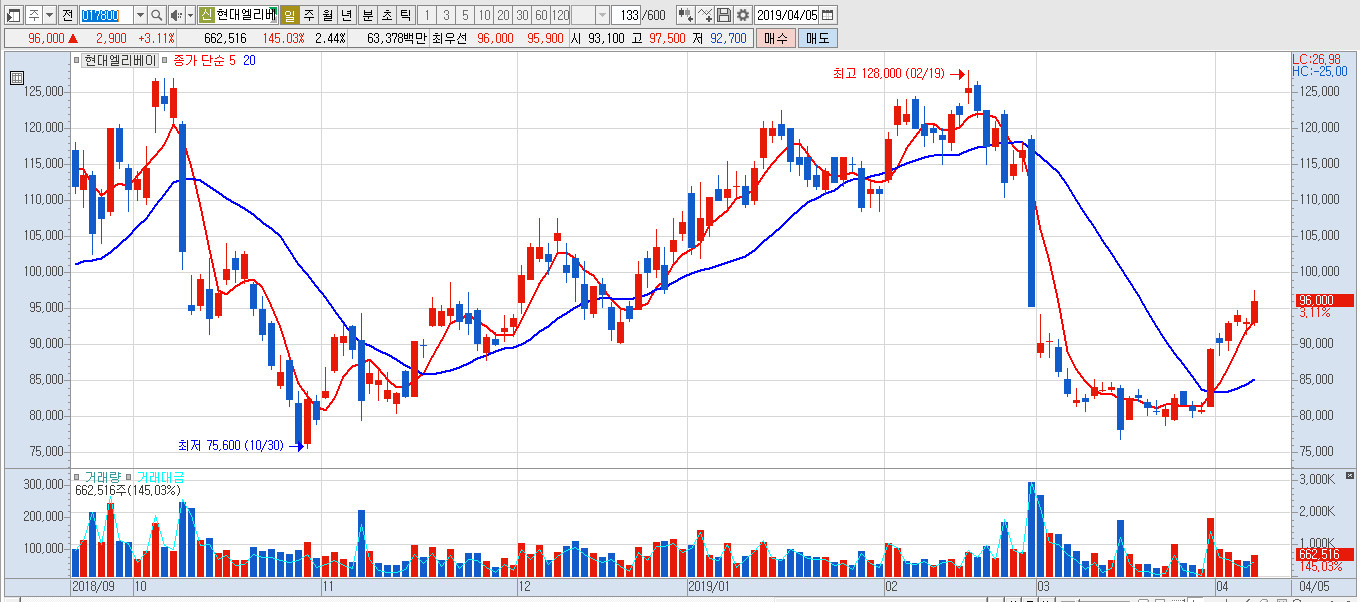The image size is (1360, 602).
Task: Click the 63,378백만 trading value figure
Action: (x=397, y=38)
